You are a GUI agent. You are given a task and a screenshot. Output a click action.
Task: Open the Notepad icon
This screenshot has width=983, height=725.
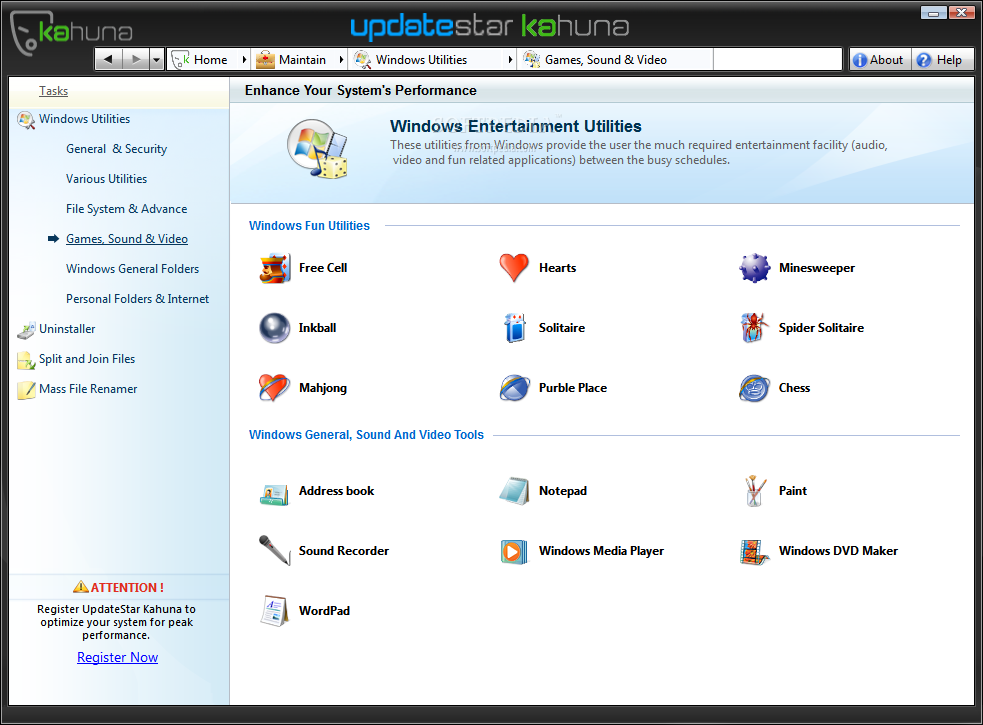pyautogui.click(x=515, y=491)
